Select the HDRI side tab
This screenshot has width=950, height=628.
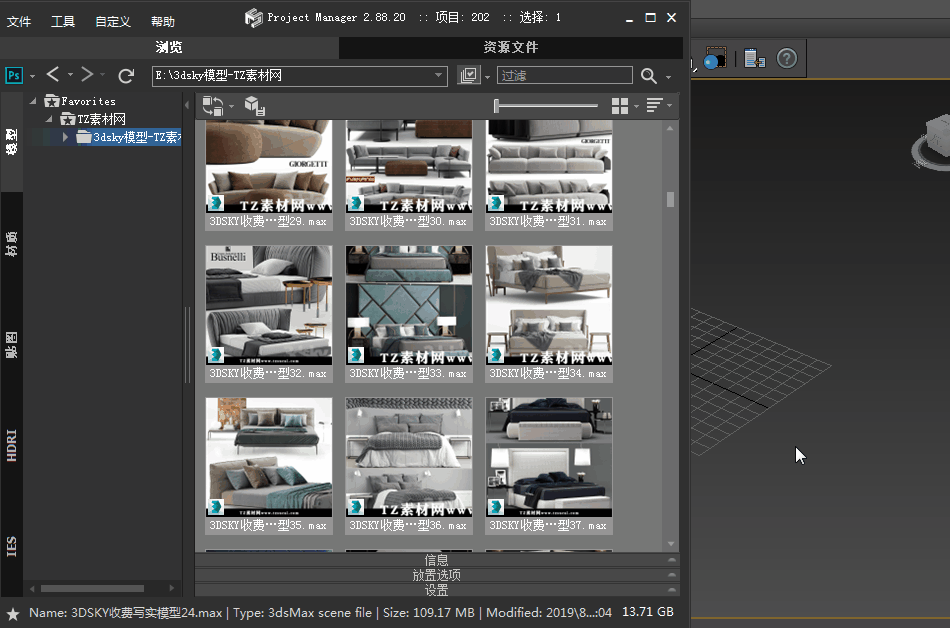[12, 444]
